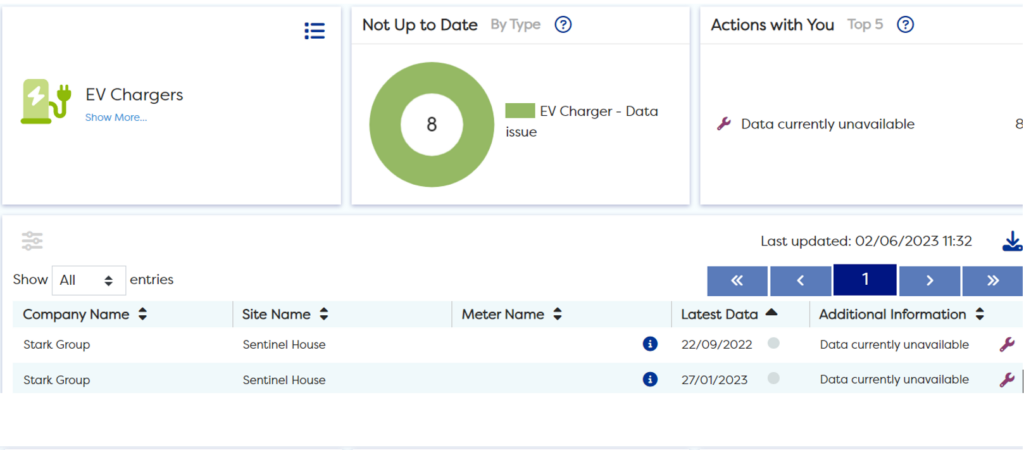
Task: Go to the first page
Action: click(x=737, y=281)
